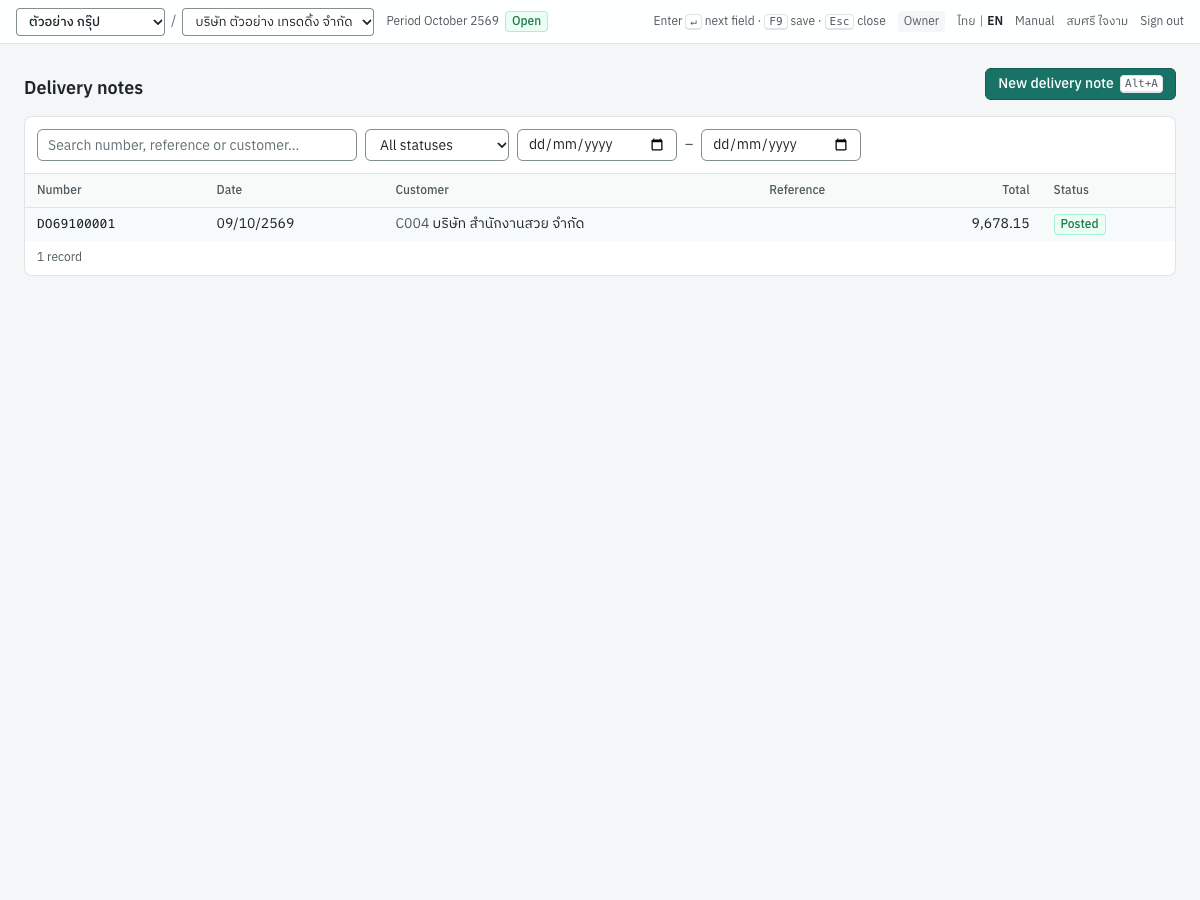
Task: Expand the All statuses filter
Action: [x=437, y=145]
